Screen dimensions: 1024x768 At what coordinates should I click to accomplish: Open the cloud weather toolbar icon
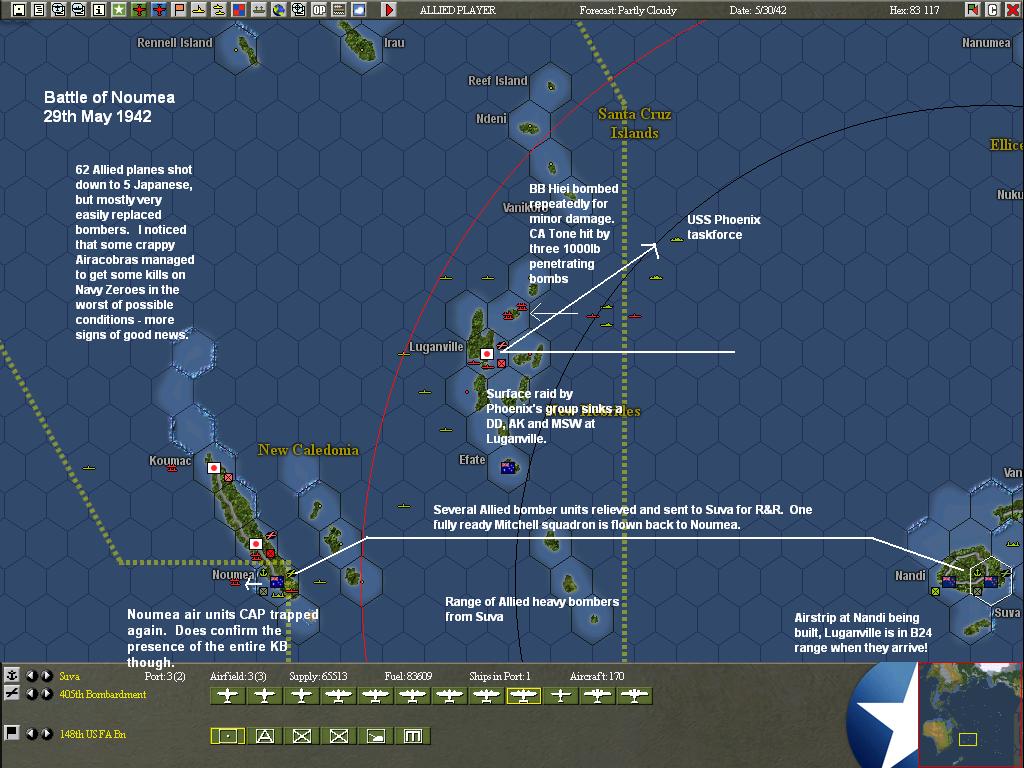[359, 10]
